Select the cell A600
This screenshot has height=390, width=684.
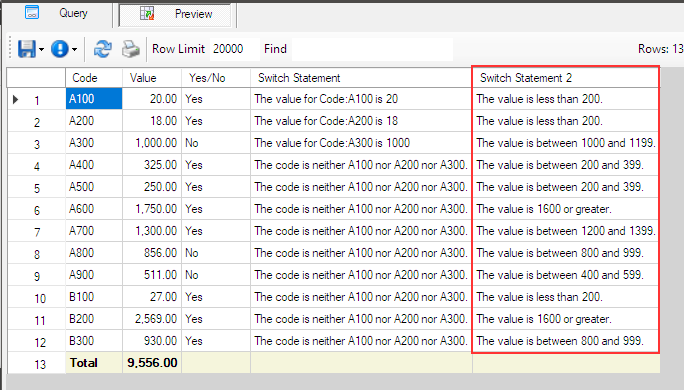94,209
